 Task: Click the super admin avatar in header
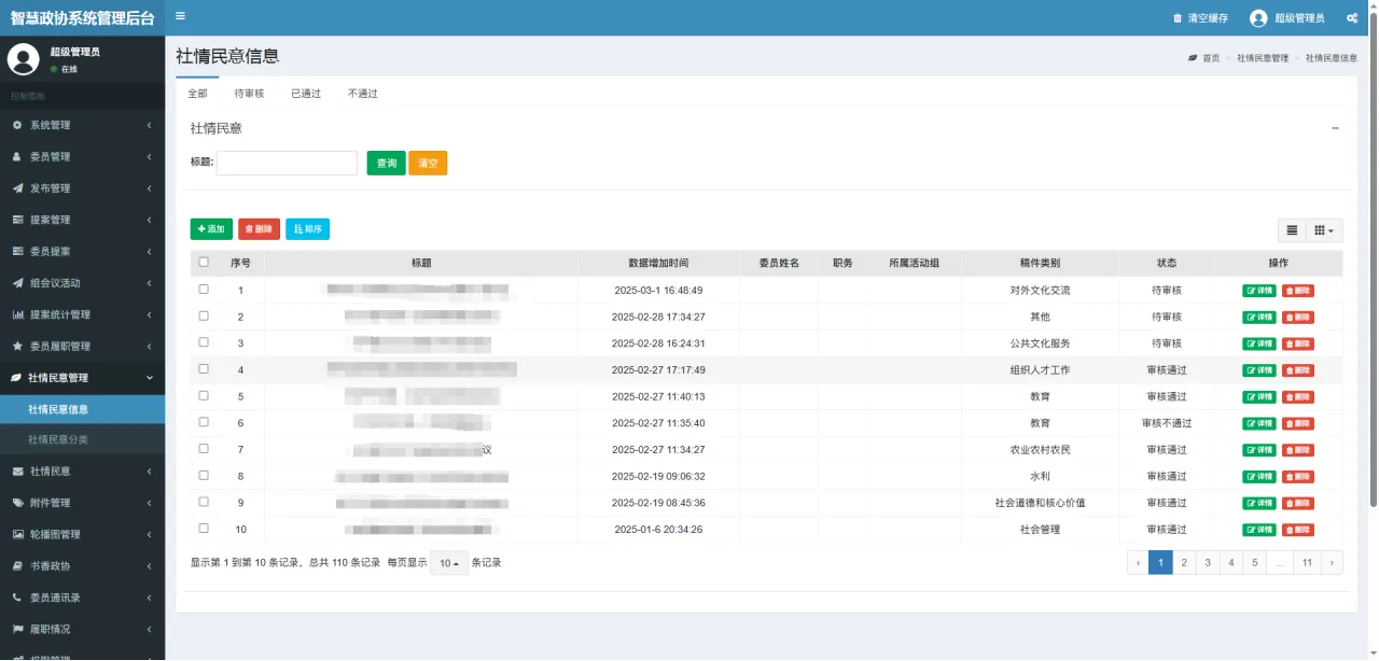(1258, 18)
